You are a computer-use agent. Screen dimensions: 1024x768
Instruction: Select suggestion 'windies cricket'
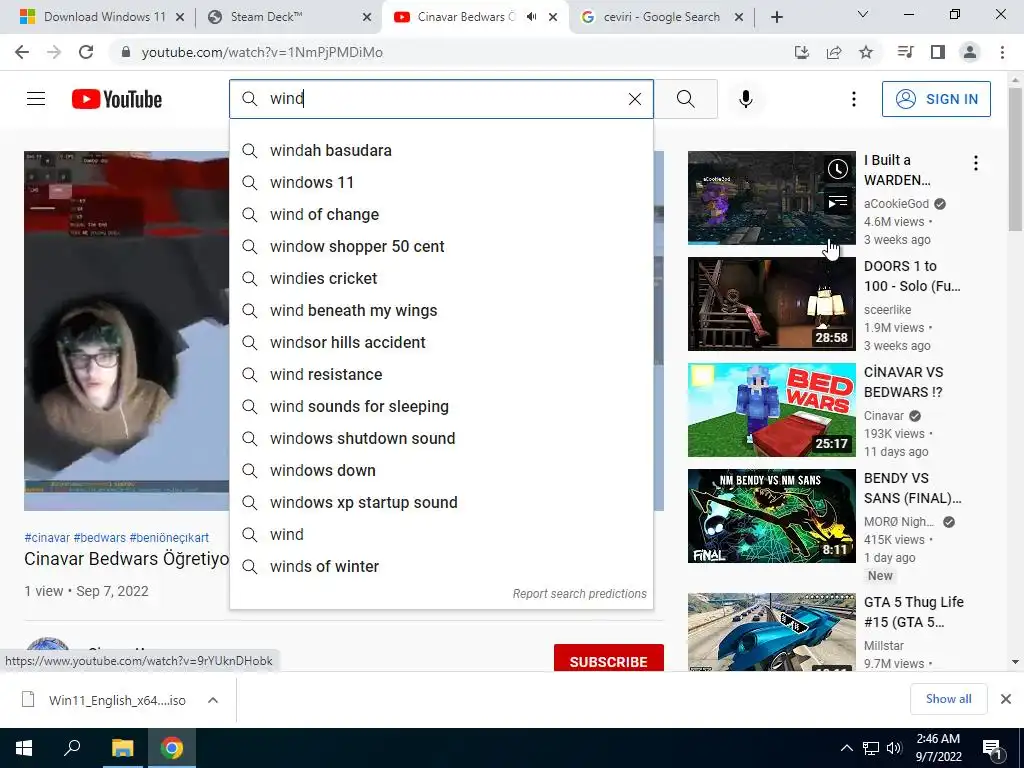coord(441,278)
